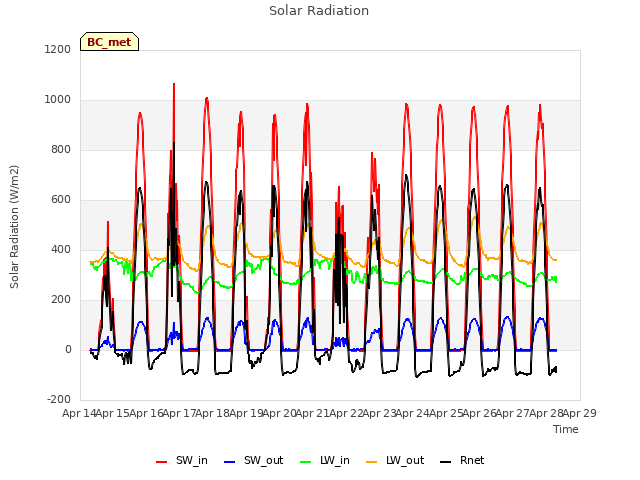
Task: Click the -200 y-axis tick label
Action: pos(59,400)
